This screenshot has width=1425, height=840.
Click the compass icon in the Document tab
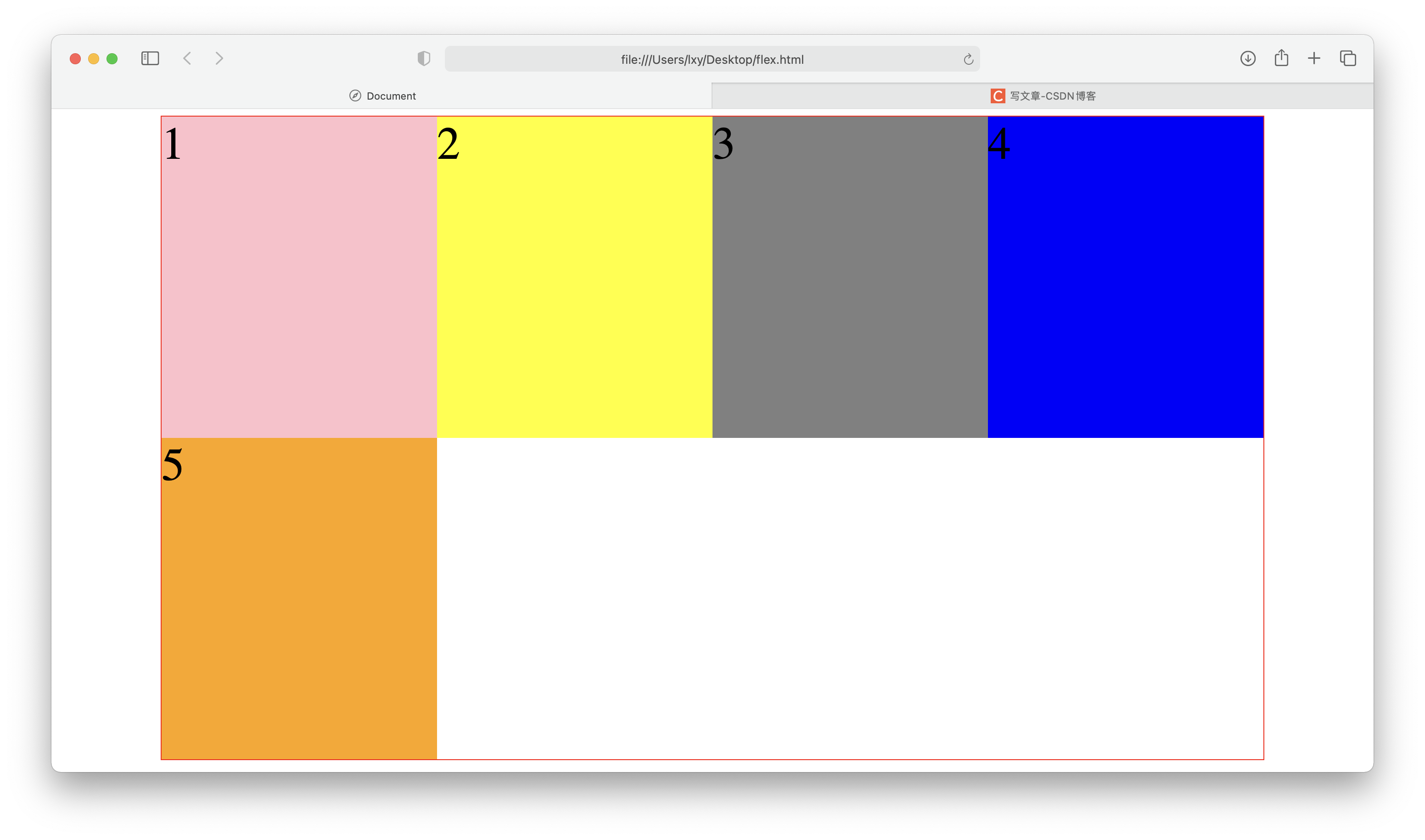(x=355, y=95)
